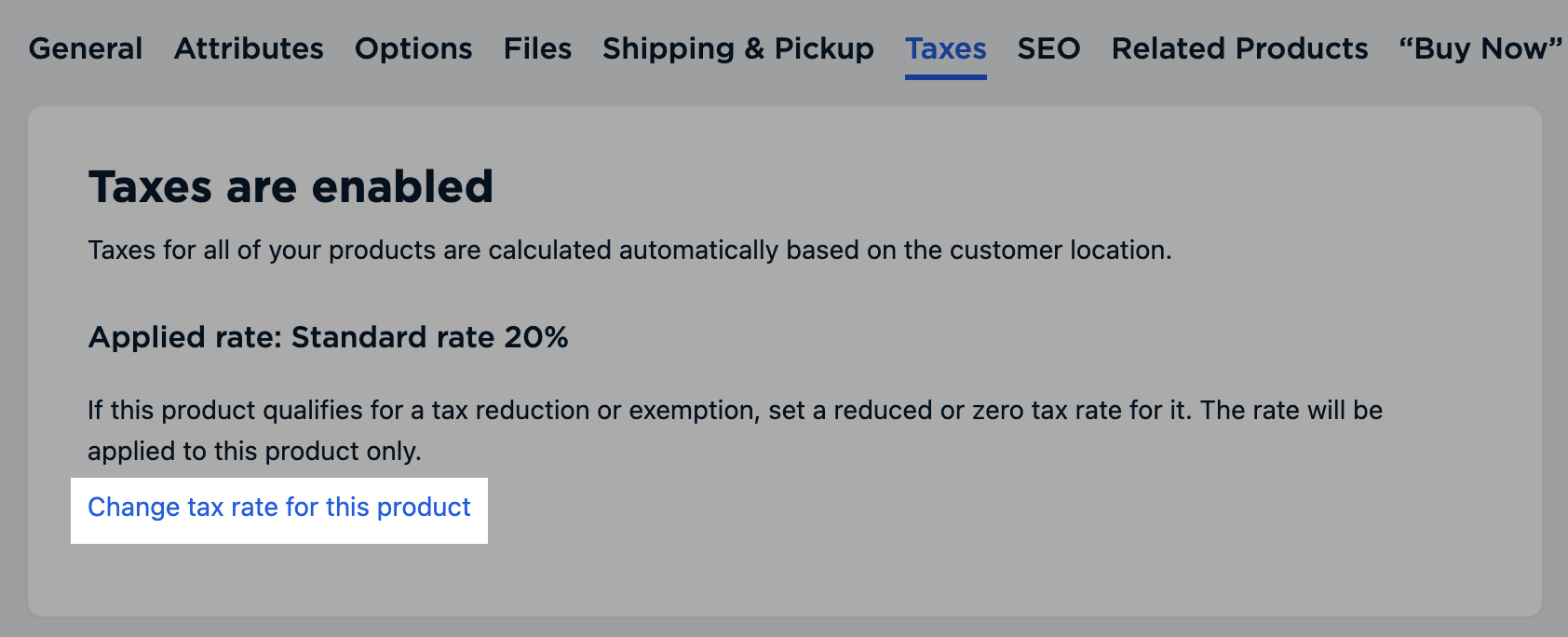Select the Options tab
1568x637 pixels.
412,48
